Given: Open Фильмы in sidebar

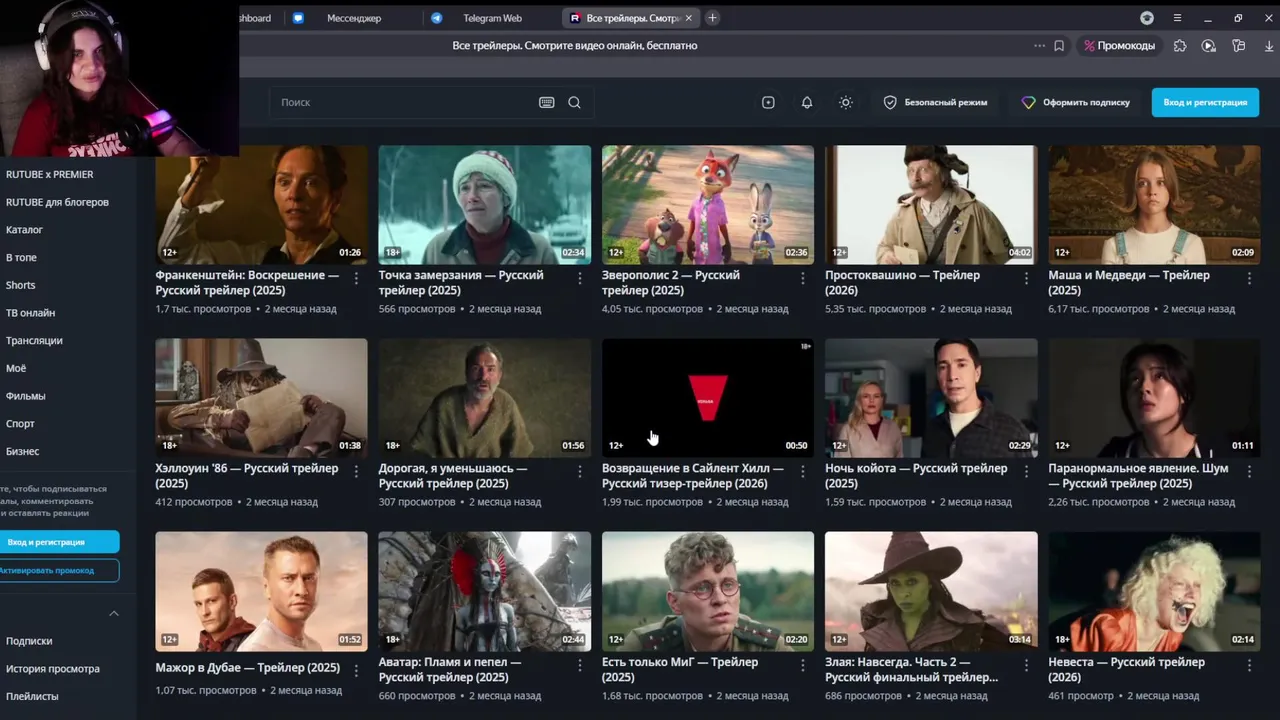Looking at the screenshot, I should coord(26,396).
